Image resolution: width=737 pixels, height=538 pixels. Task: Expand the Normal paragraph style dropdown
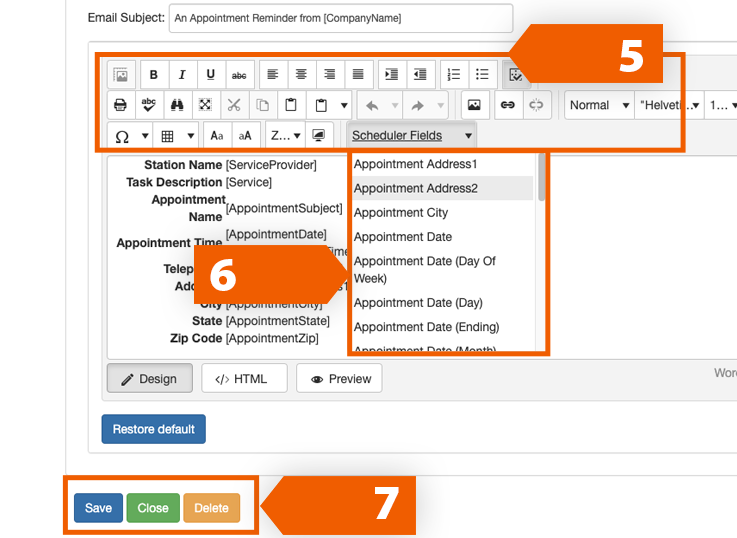(x=599, y=105)
